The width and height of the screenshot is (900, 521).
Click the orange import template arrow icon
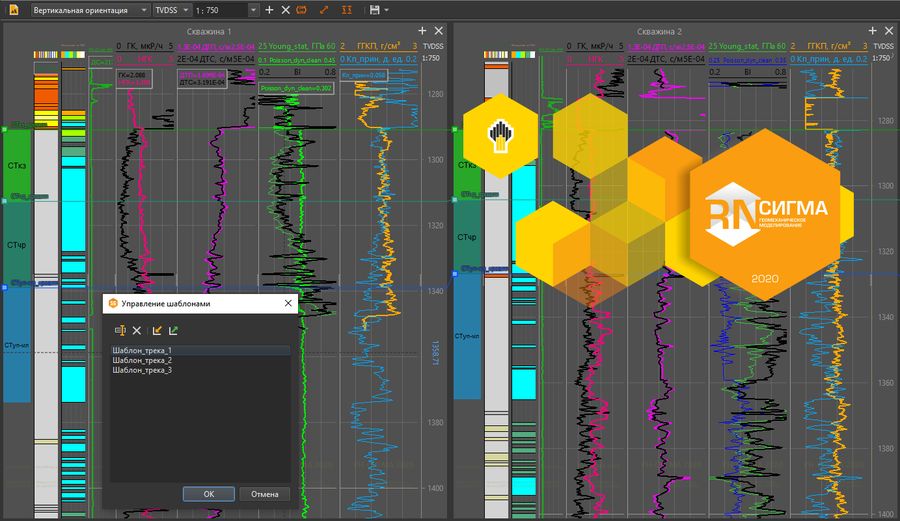pos(157,330)
